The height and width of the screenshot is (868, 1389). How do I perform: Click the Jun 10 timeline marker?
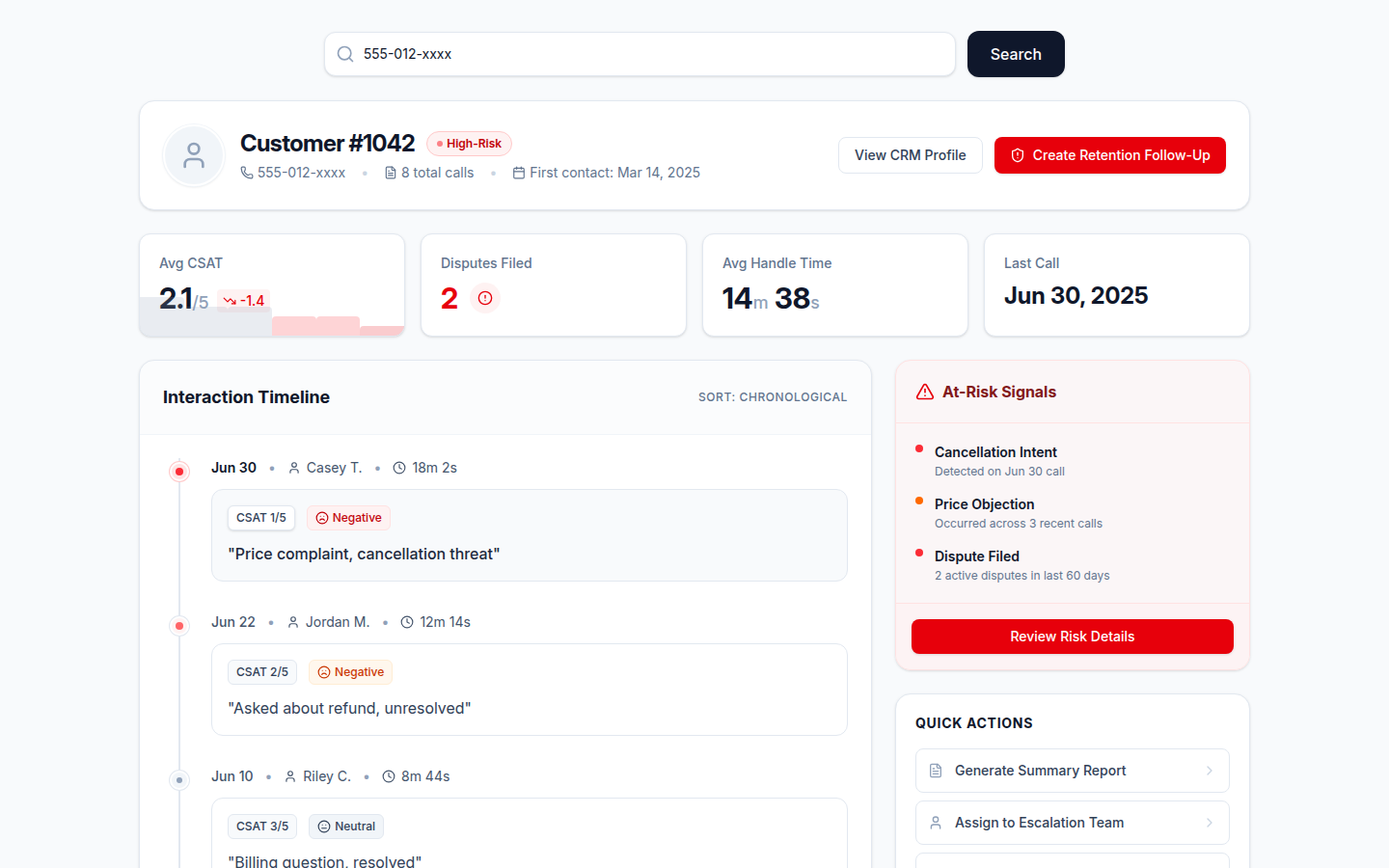coord(179,780)
